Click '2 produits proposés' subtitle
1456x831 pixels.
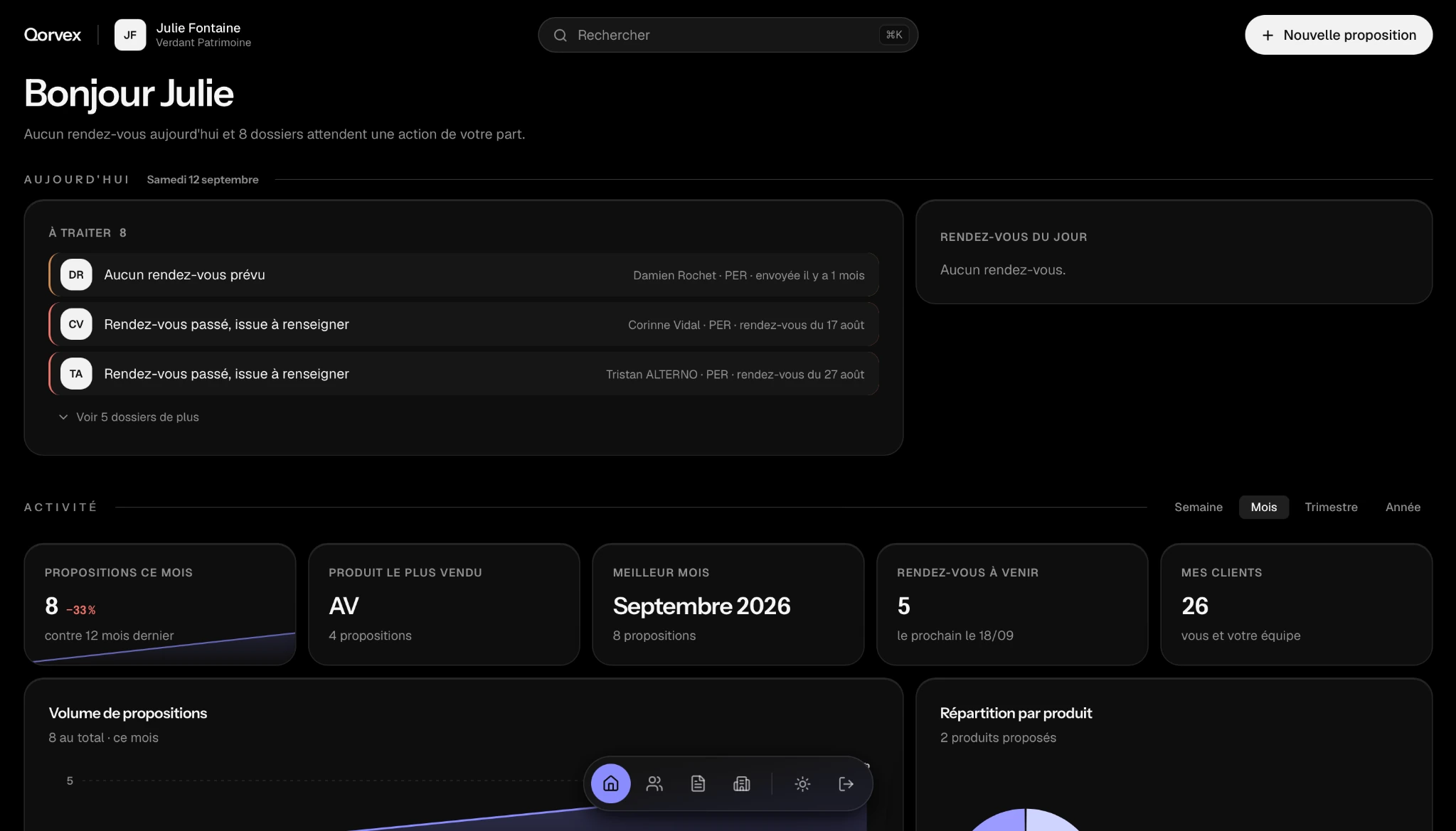tap(998, 737)
